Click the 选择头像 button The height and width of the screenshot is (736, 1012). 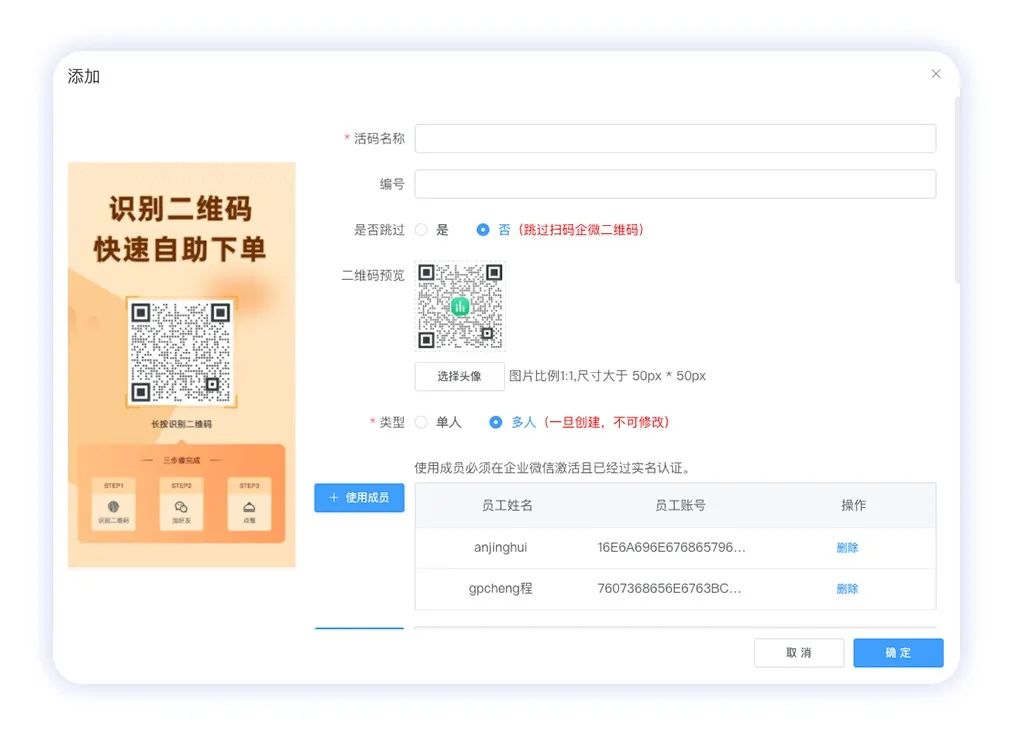coord(459,376)
